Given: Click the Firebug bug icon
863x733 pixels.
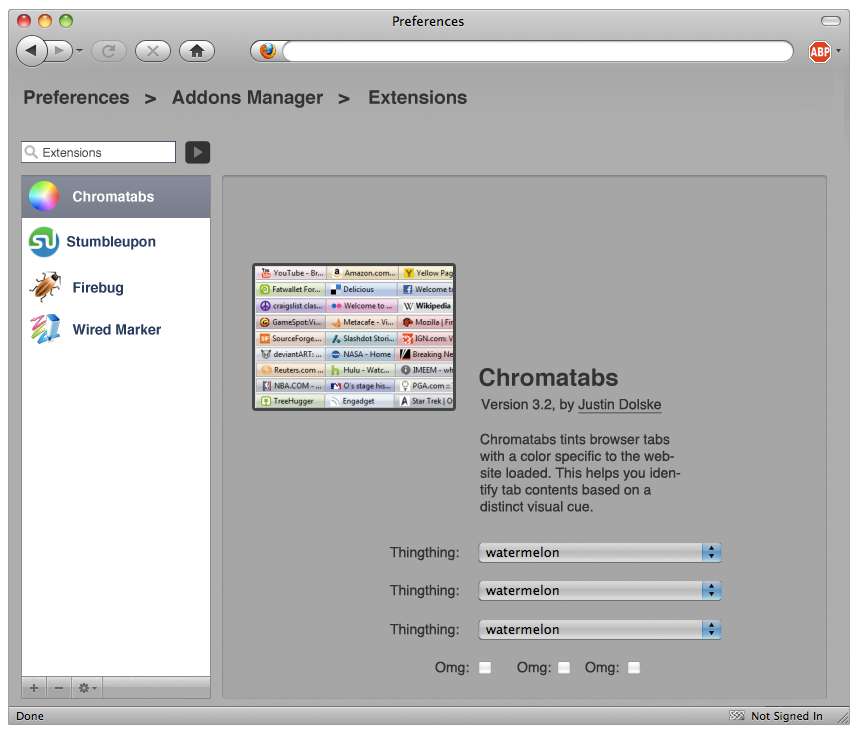Looking at the screenshot, I should (45, 286).
